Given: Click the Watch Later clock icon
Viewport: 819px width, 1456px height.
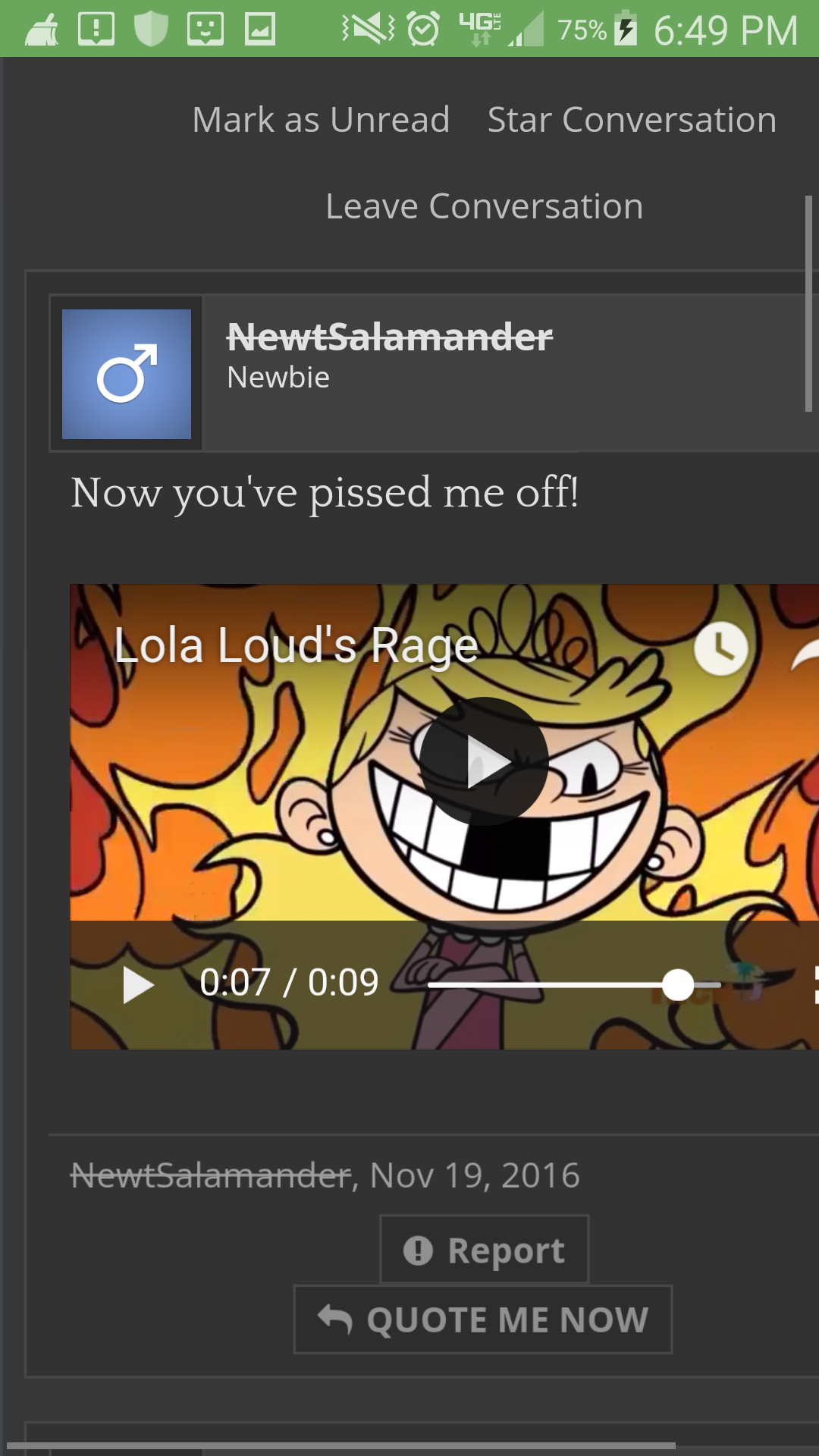Looking at the screenshot, I should (x=721, y=648).
